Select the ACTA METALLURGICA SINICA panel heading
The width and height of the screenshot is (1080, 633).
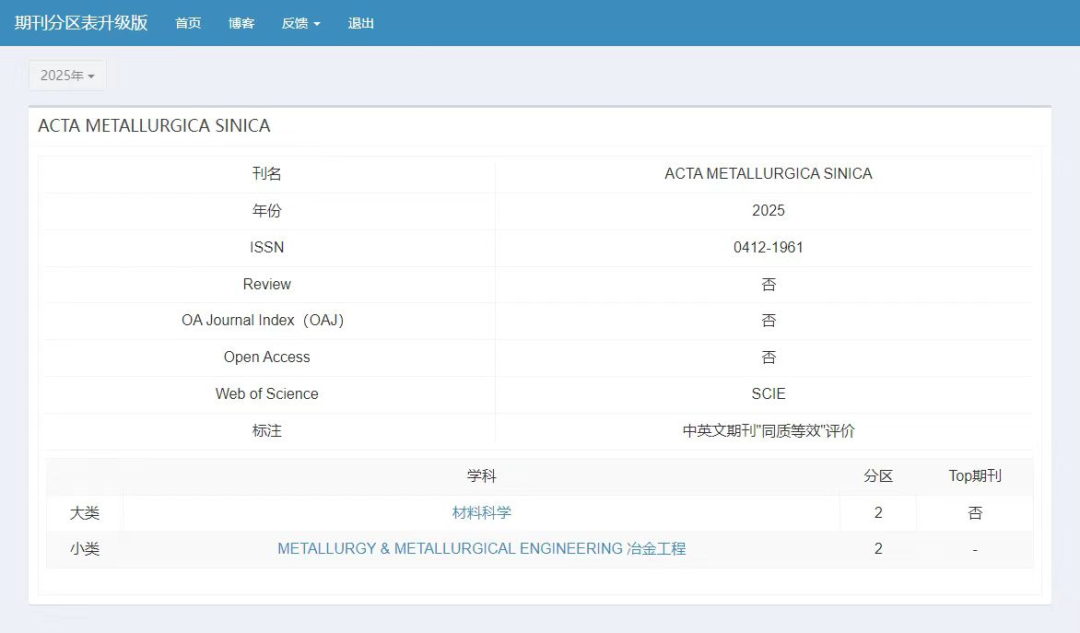coord(154,125)
